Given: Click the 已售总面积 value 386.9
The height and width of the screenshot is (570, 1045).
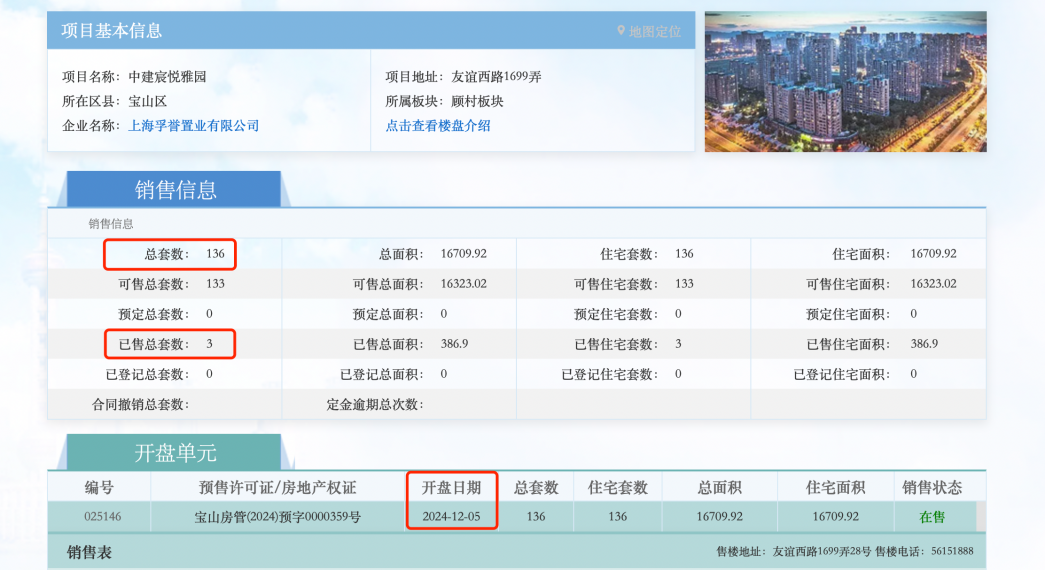Looking at the screenshot, I should coord(454,344).
